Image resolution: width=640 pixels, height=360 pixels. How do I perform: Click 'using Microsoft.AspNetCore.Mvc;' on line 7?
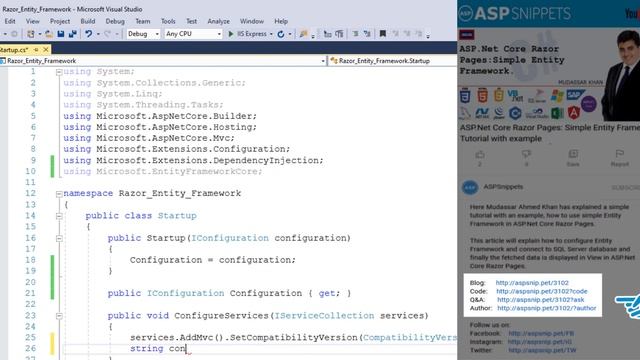click(x=149, y=138)
